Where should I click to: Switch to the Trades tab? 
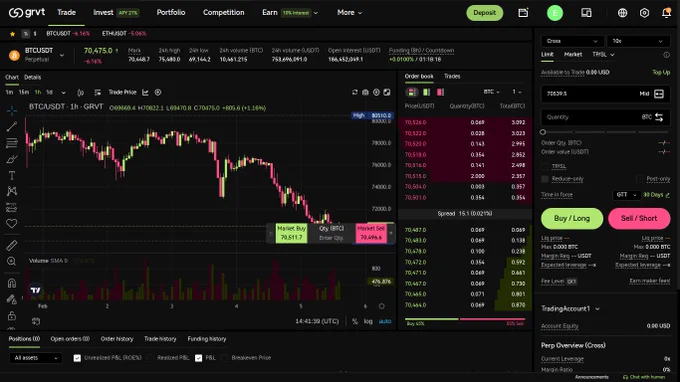[452, 76]
